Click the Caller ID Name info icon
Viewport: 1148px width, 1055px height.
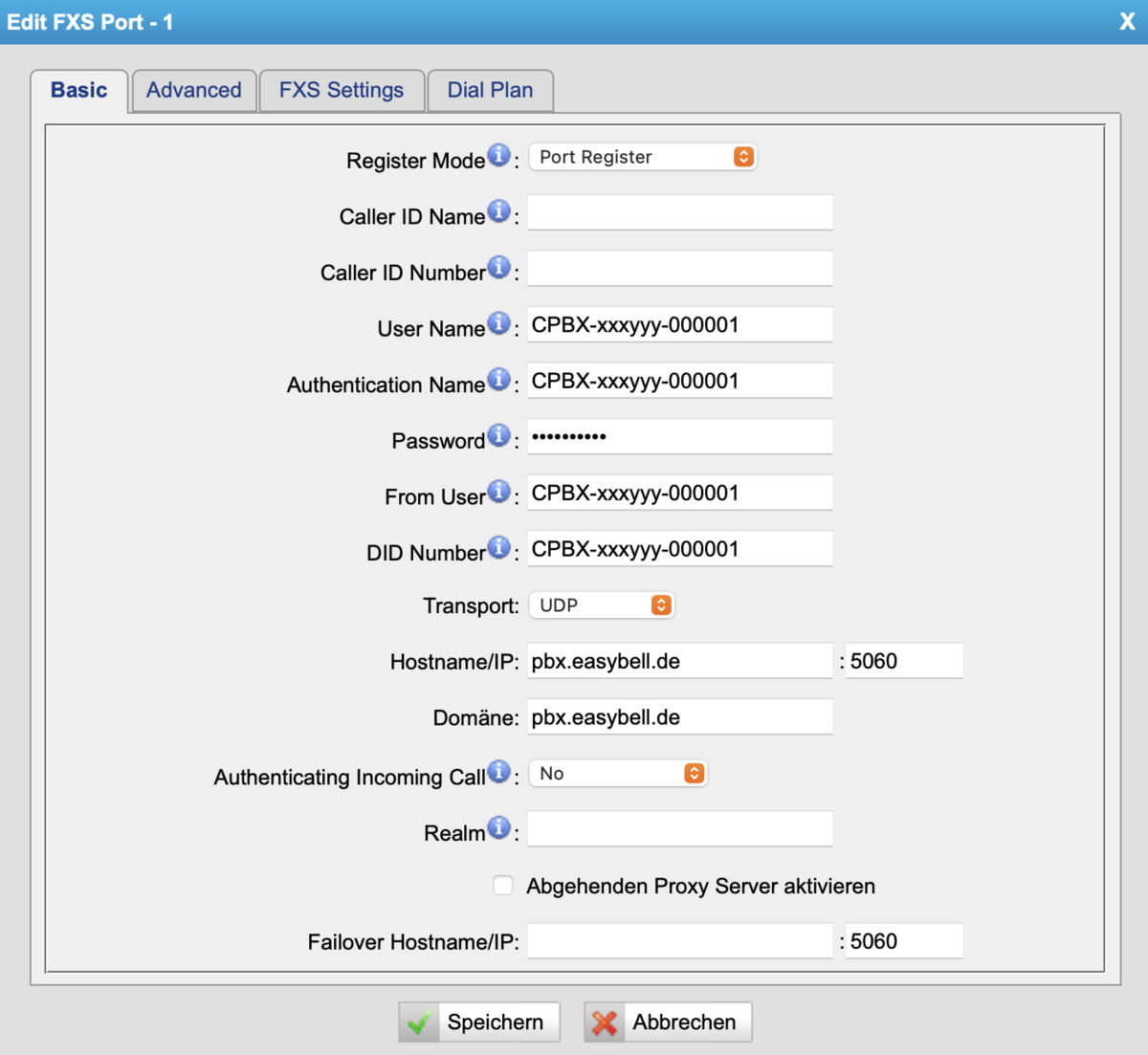pyautogui.click(x=498, y=211)
